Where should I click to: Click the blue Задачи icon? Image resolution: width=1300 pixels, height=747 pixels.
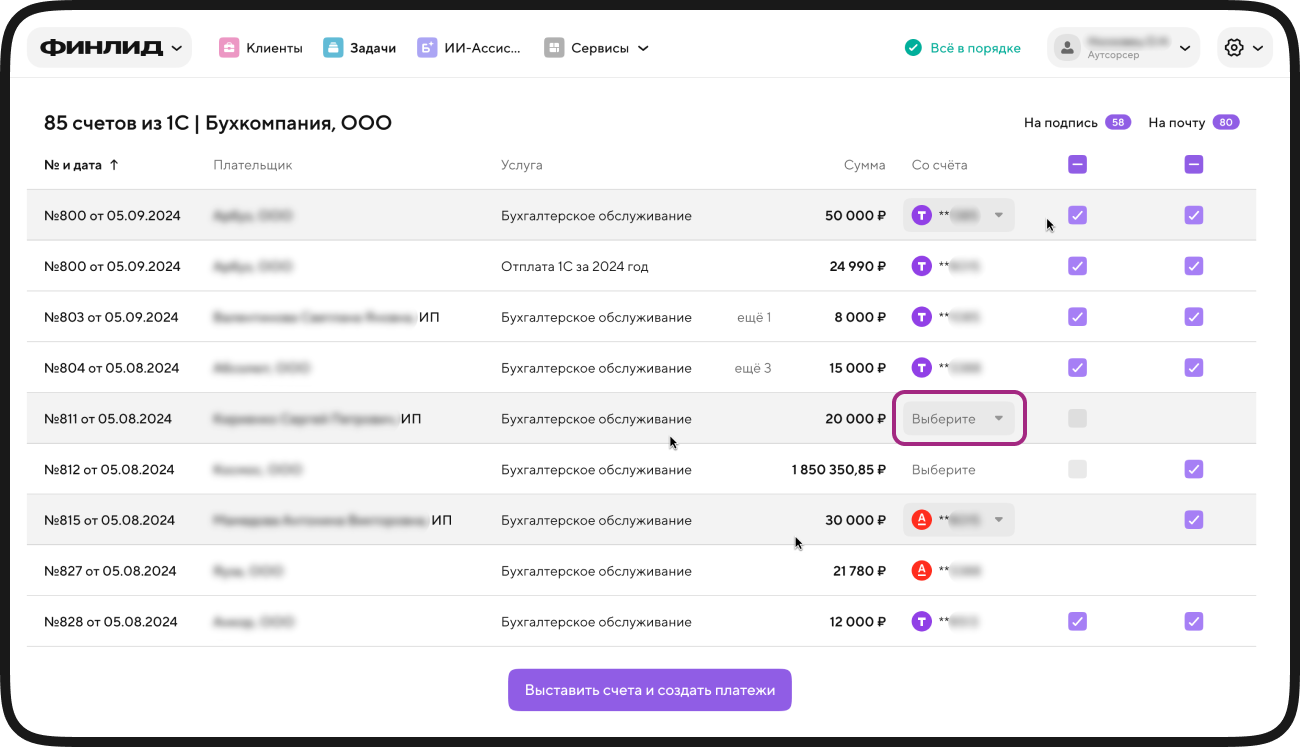333,48
